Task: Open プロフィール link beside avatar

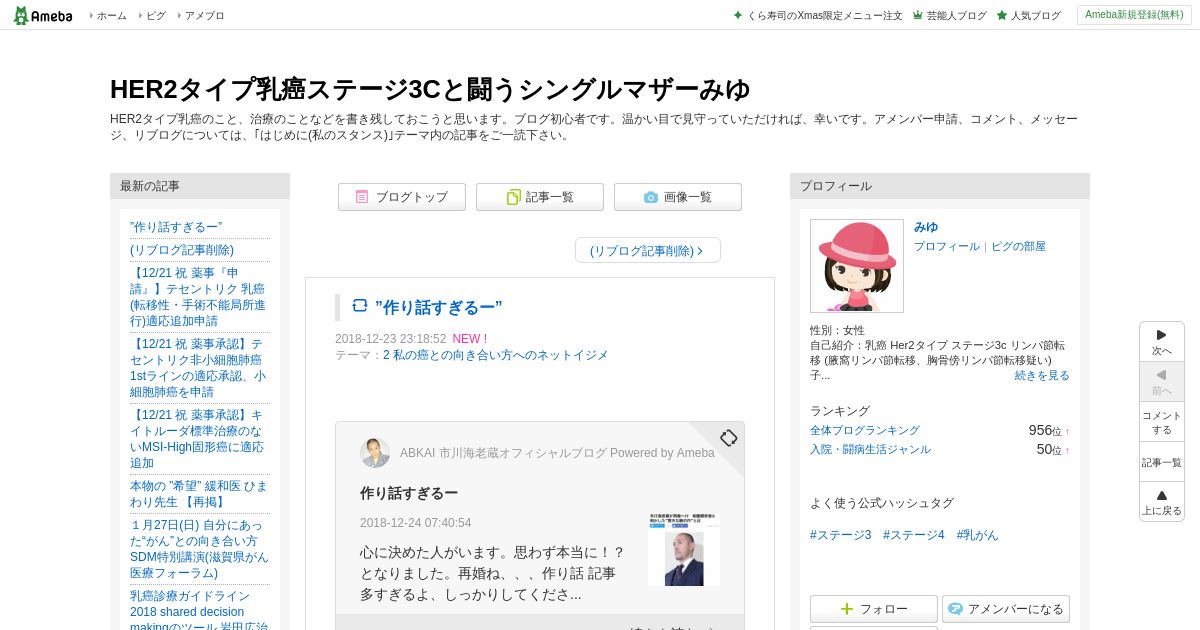Action: tap(947, 246)
